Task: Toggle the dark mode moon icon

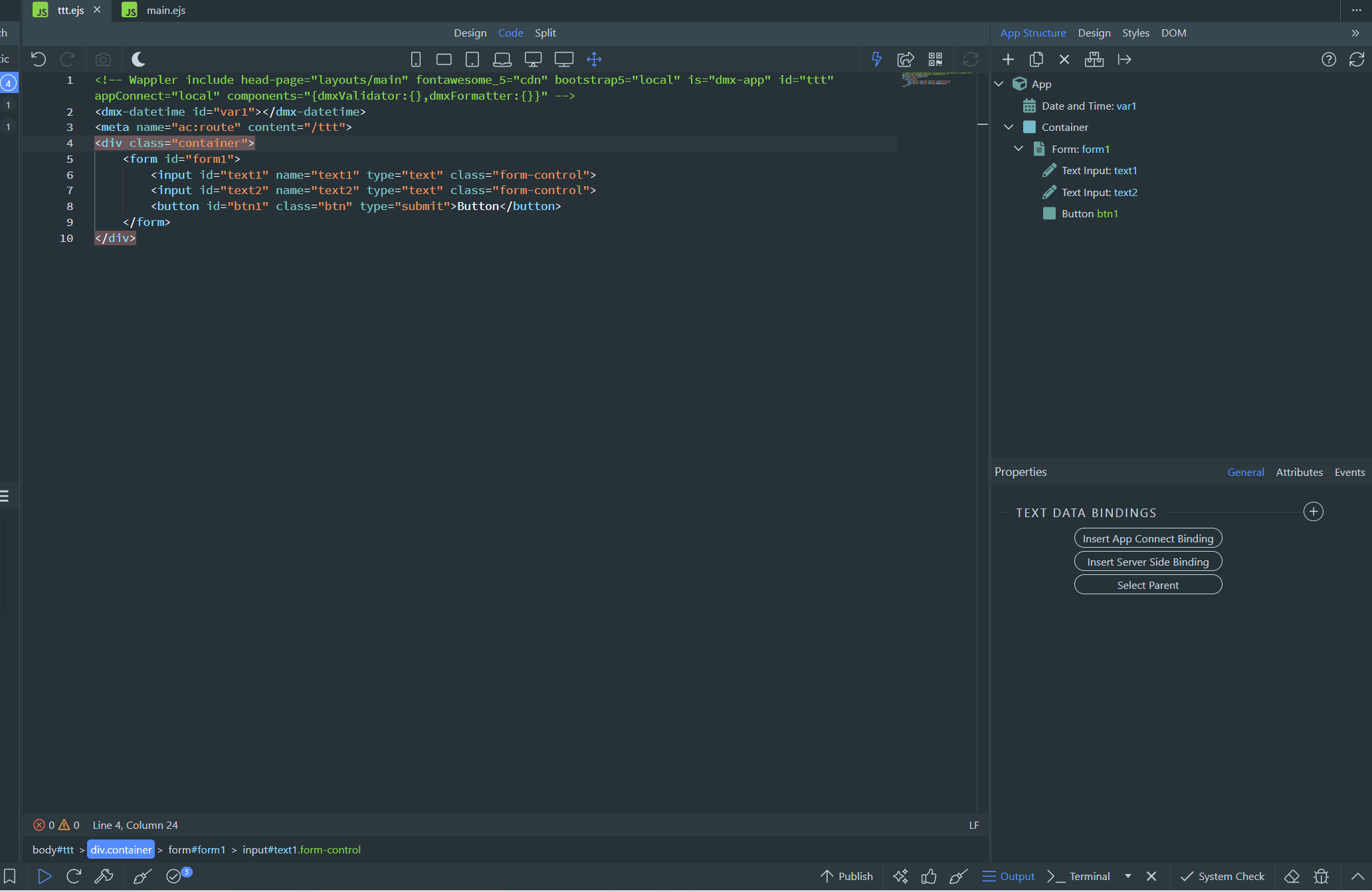Action: click(138, 59)
